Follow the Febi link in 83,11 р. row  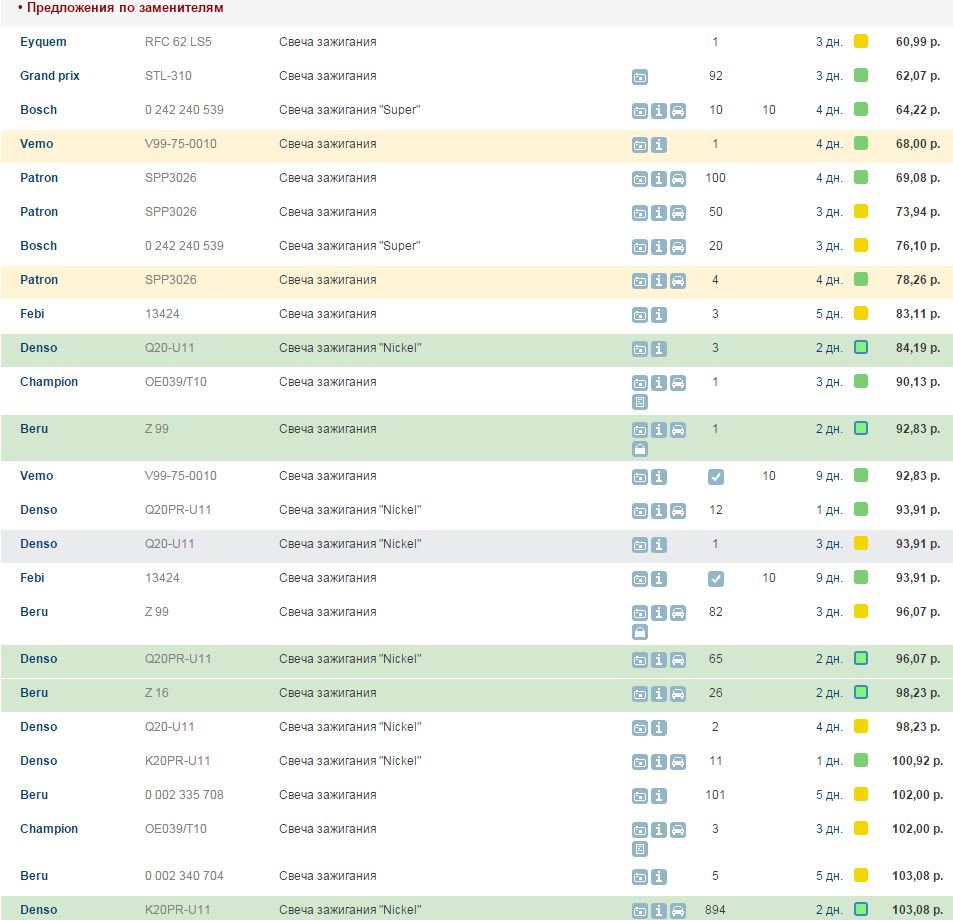32,314
